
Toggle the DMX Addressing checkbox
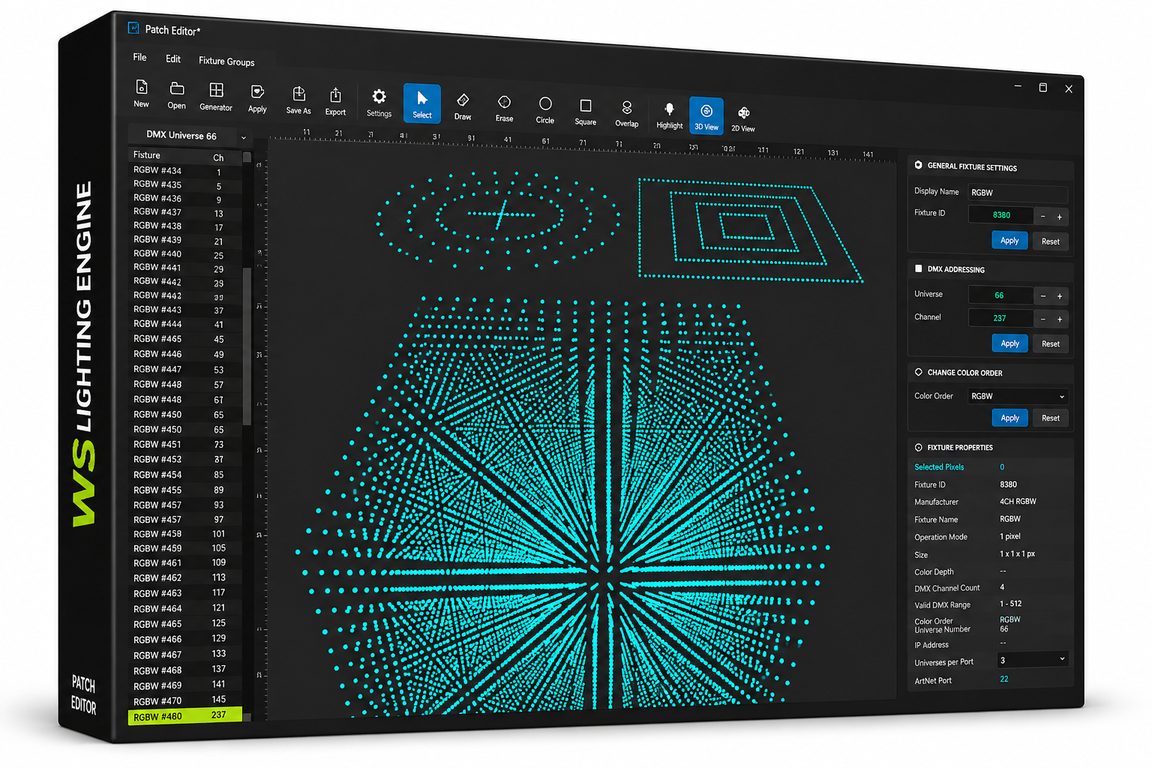pos(918,269)
